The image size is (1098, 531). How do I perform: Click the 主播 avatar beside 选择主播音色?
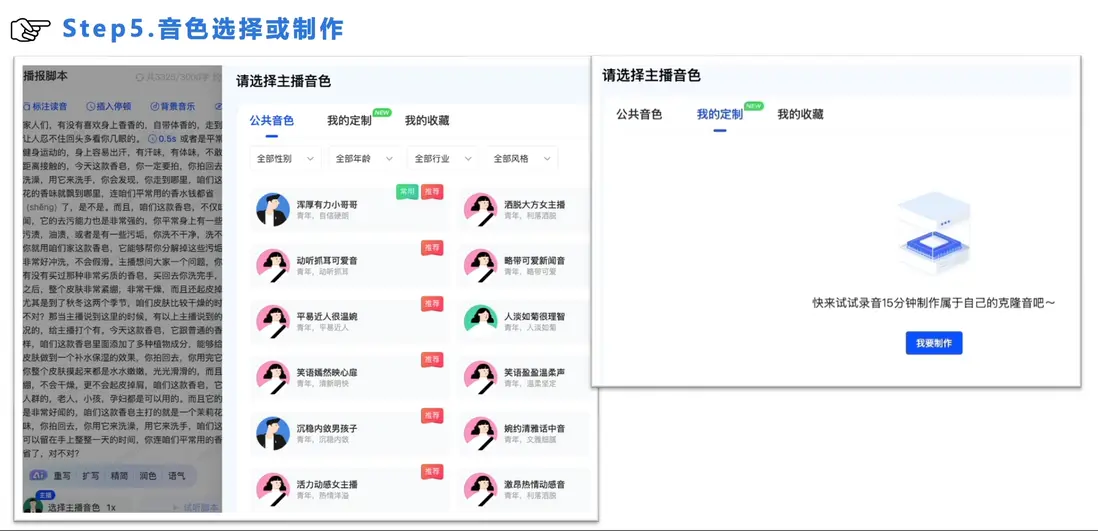click(x=33, y=506)
